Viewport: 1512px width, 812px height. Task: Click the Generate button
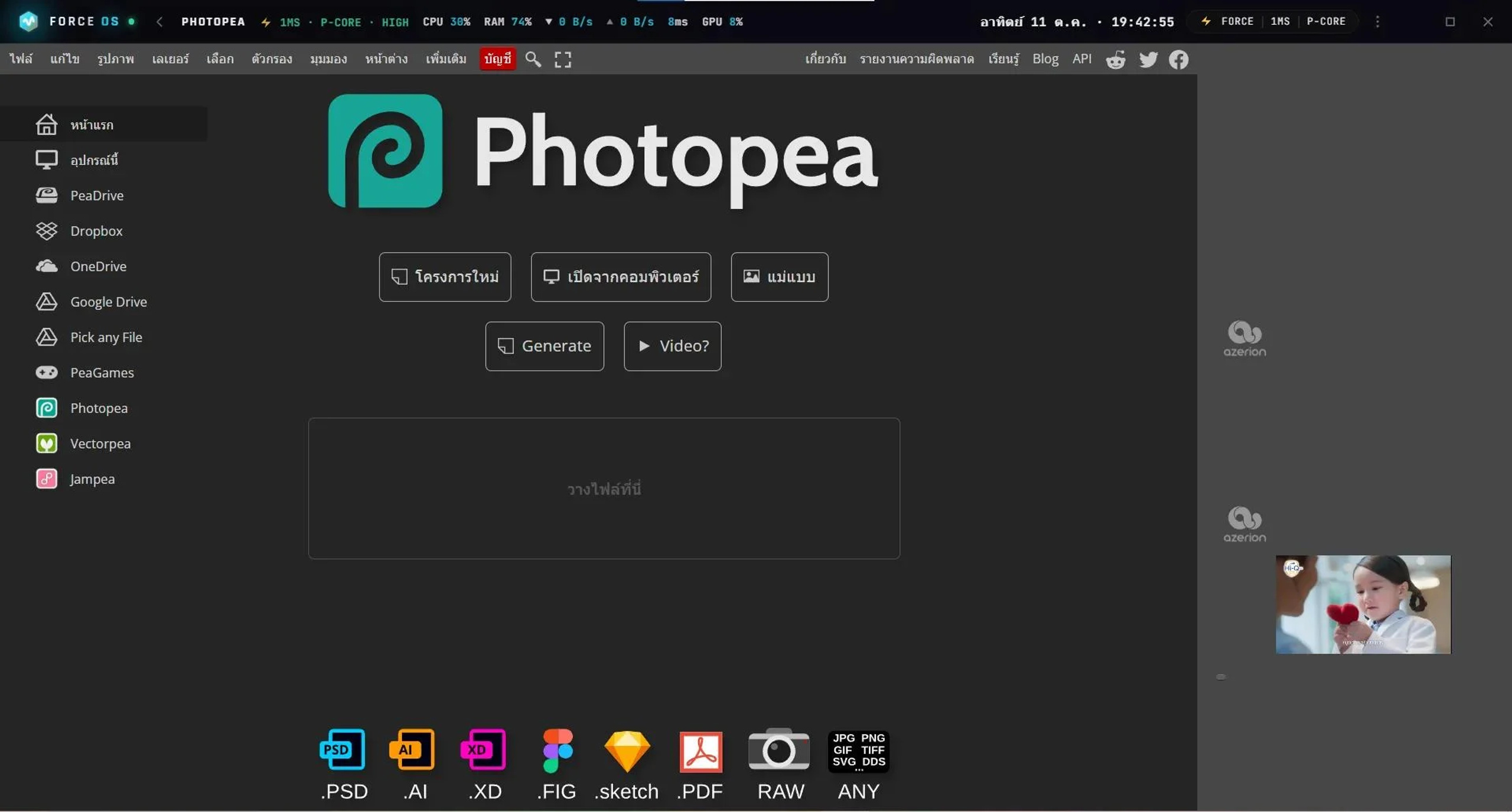tap(545, 346)
